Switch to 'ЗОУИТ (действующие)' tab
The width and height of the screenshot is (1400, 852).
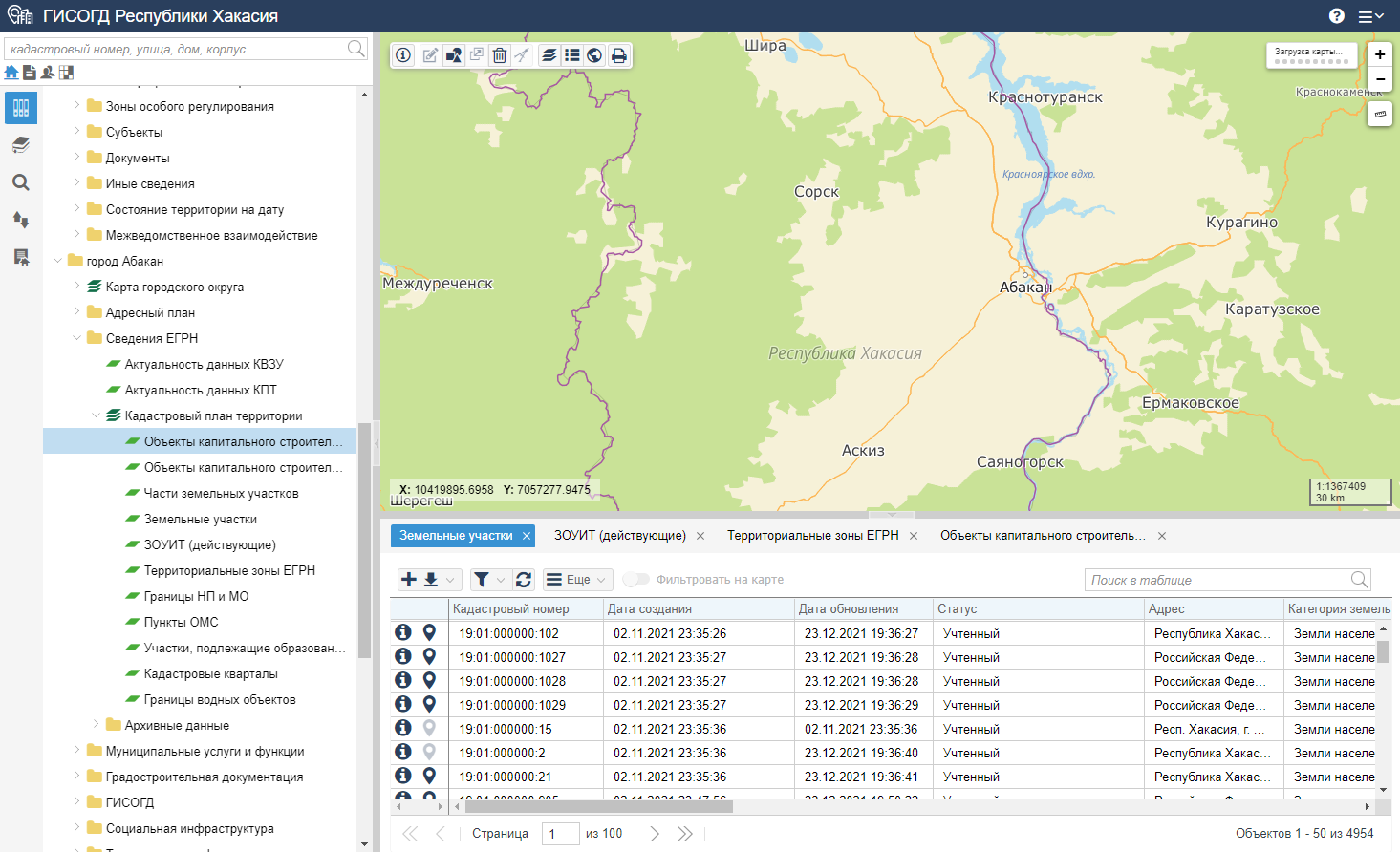[619, 536]
